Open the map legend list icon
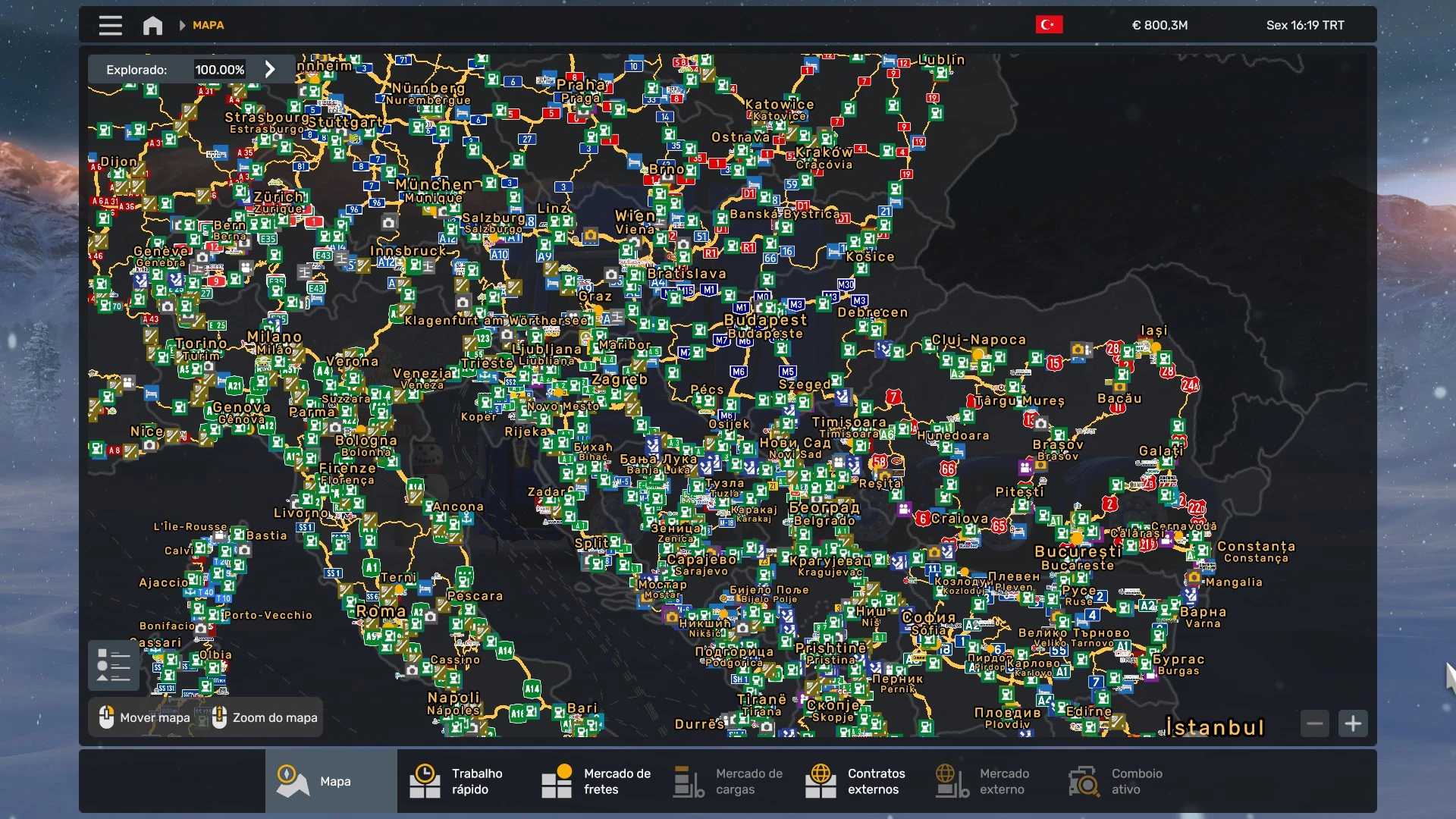 coord(114,665)
